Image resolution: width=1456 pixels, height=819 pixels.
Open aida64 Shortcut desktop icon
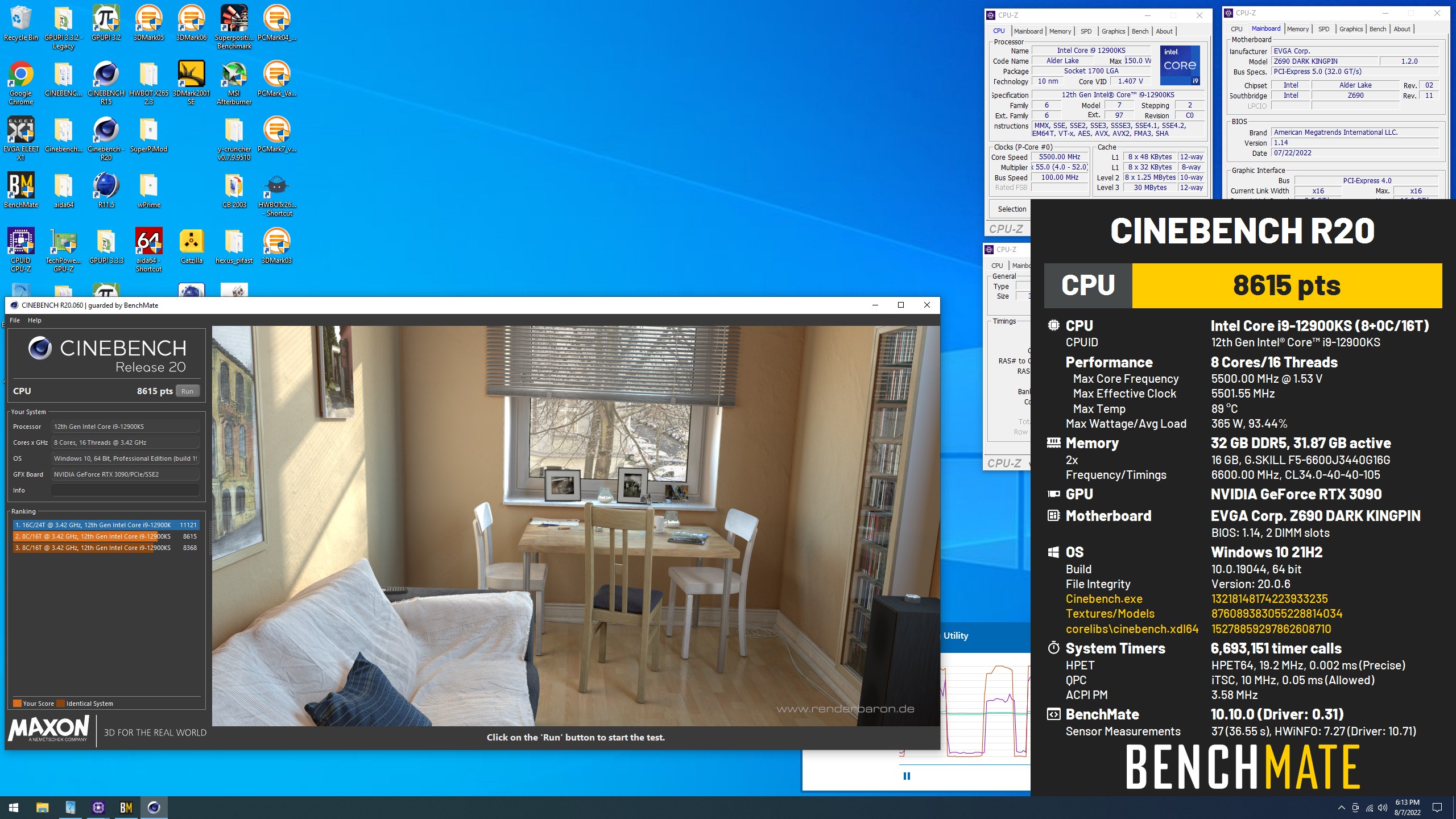148,250
